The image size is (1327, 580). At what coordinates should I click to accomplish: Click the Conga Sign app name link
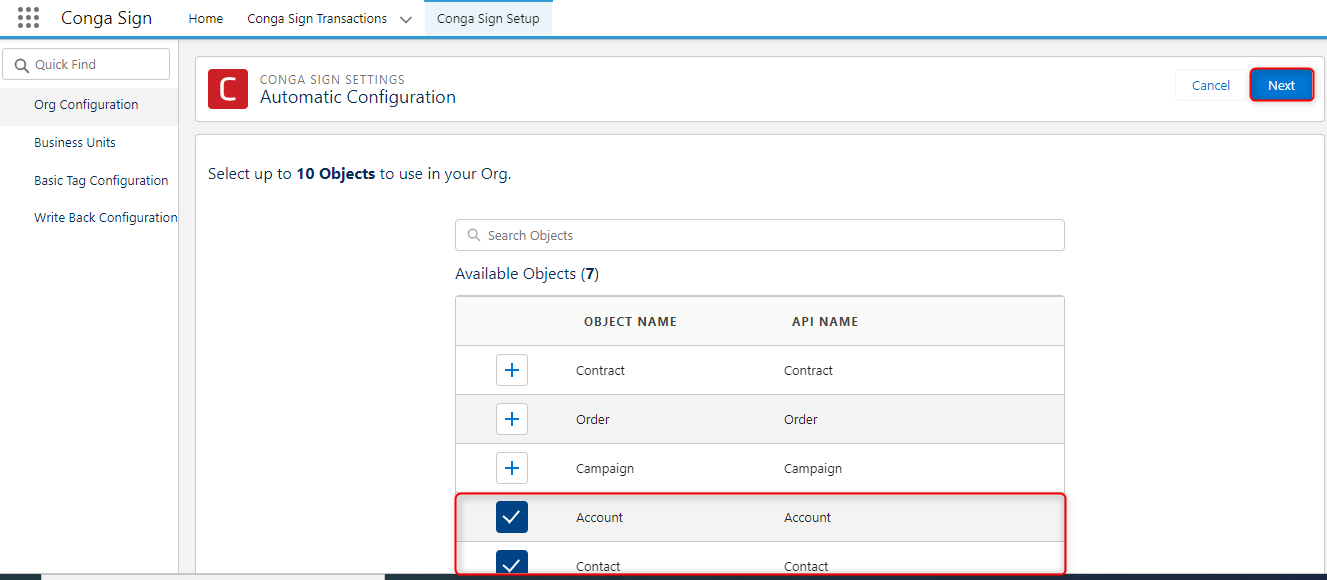106,17
